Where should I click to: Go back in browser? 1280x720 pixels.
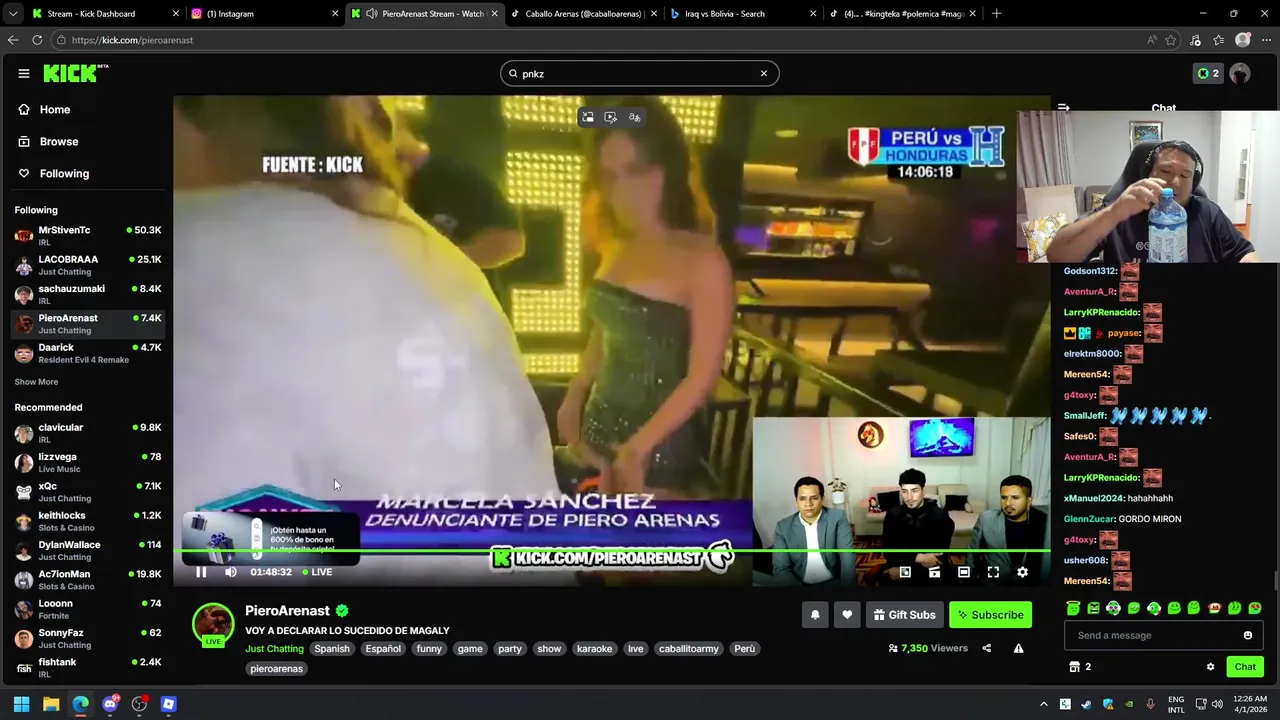12,40
